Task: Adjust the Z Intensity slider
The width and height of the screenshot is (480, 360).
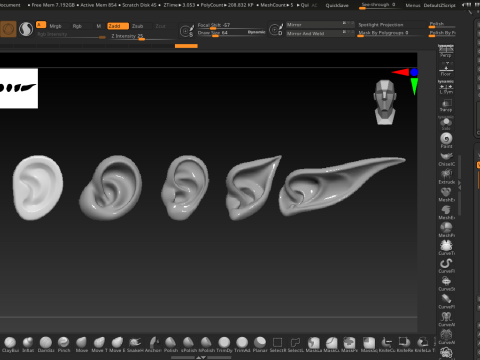Action: tap(142, 36)
